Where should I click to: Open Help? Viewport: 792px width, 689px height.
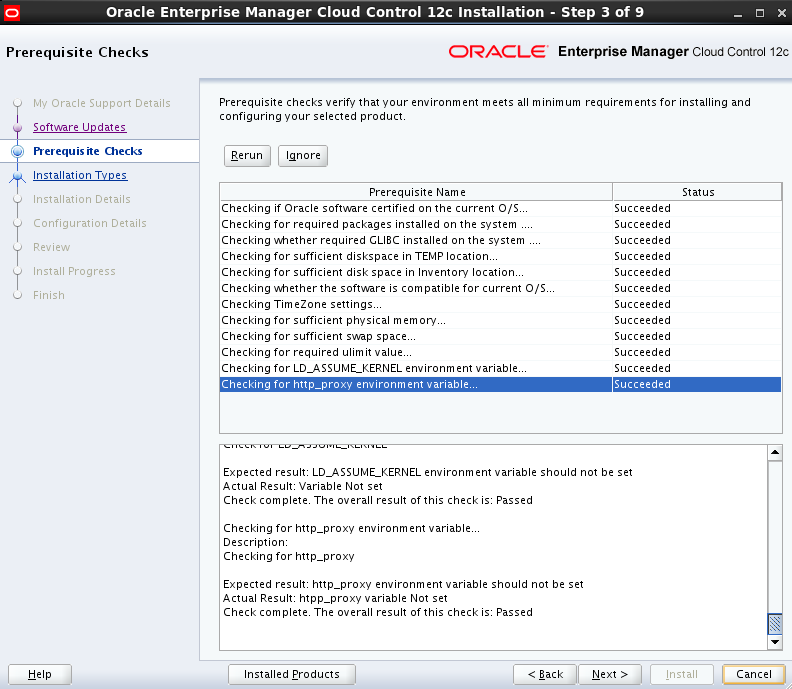point(40,674)
